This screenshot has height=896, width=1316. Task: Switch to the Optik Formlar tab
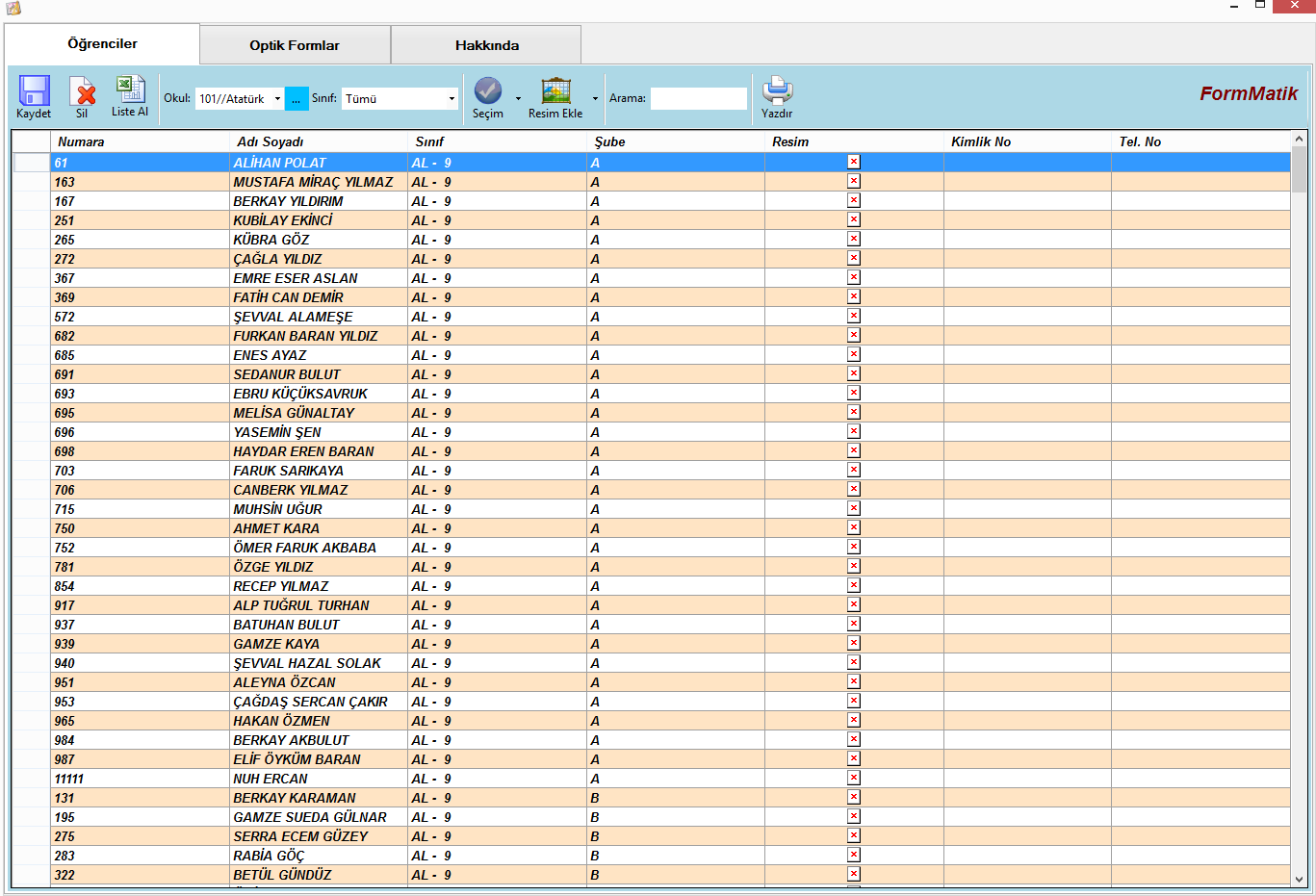point(295,45)
